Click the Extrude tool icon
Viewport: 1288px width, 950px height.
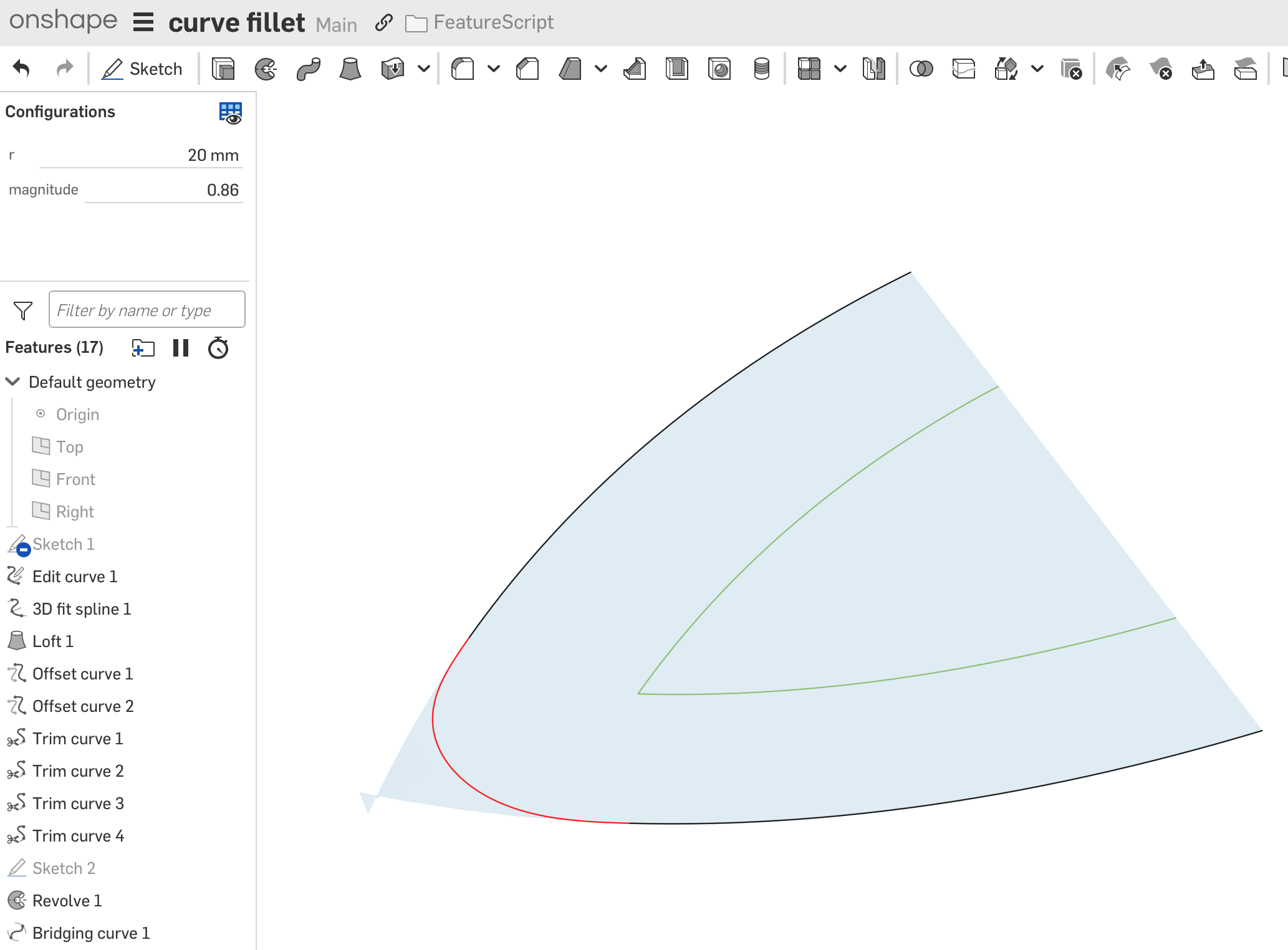[x=223, y=69]
